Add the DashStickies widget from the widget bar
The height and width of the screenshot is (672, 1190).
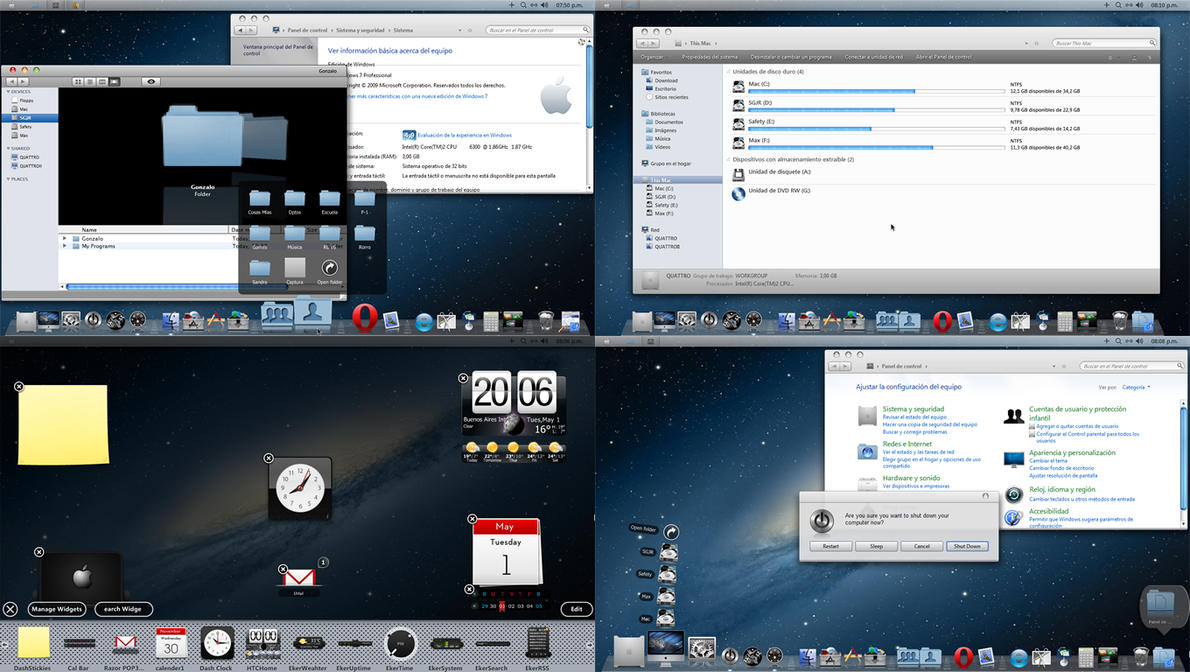33,642
